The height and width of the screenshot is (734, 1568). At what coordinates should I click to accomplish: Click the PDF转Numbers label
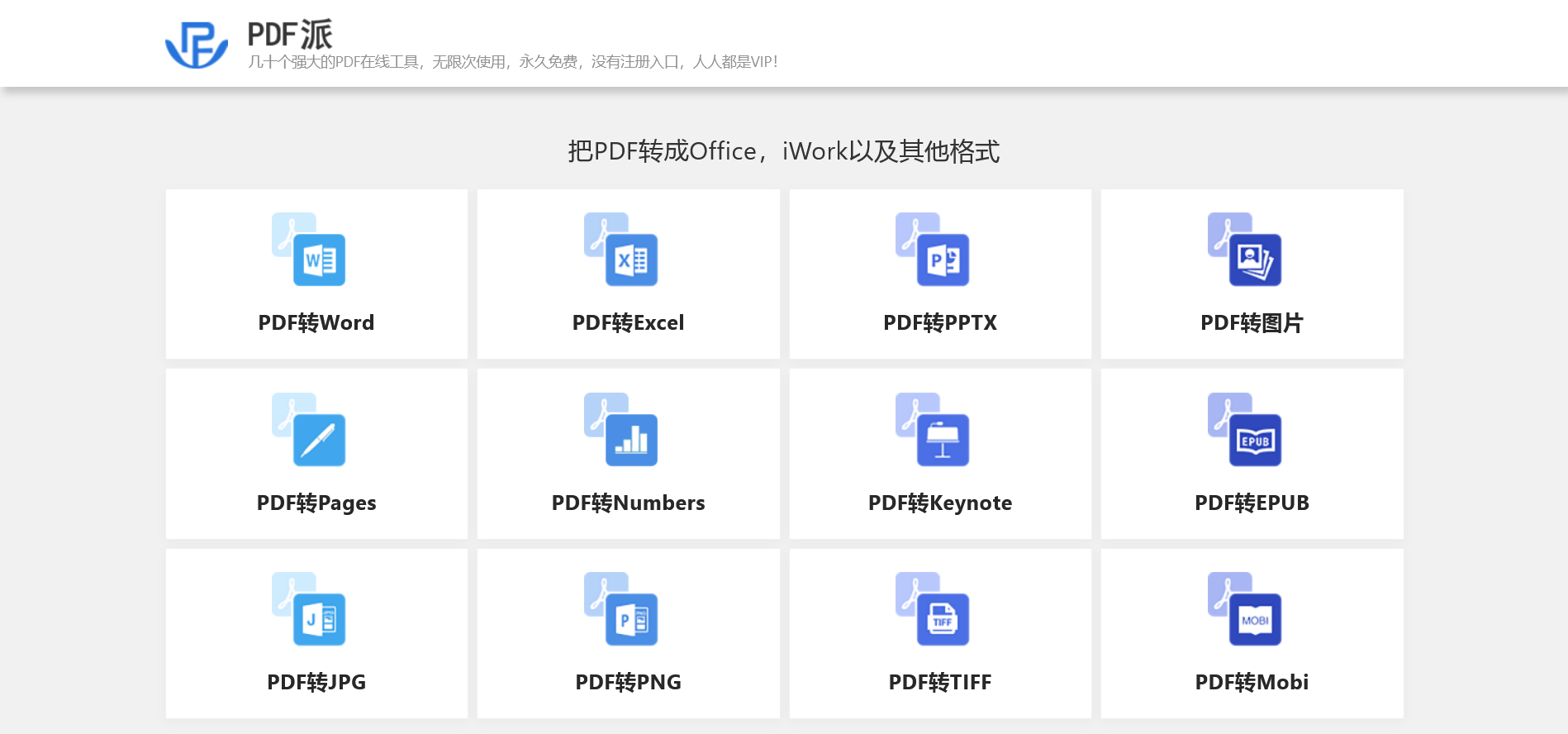pos(629,503)
